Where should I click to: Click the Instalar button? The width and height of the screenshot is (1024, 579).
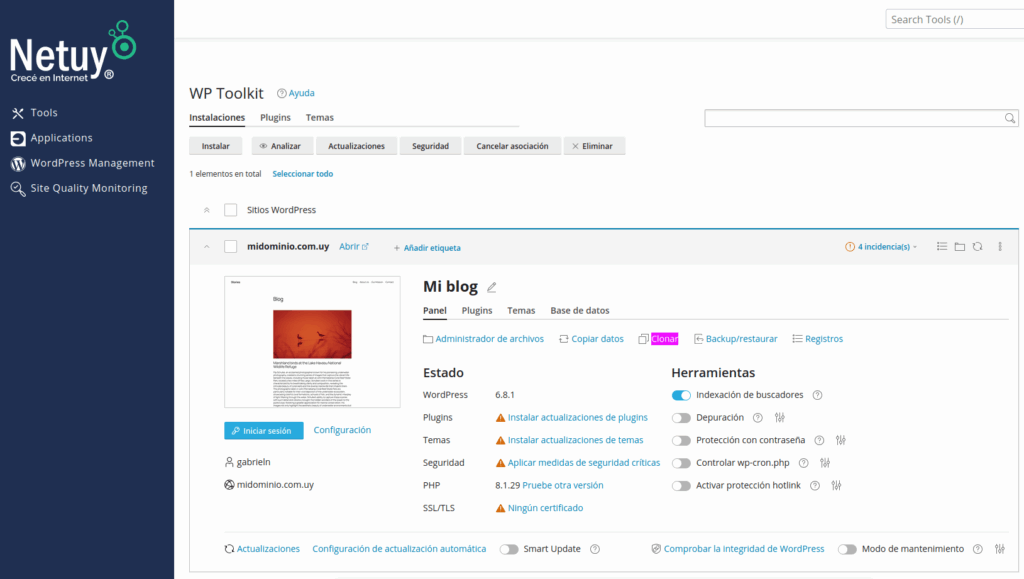click(216, 146)
